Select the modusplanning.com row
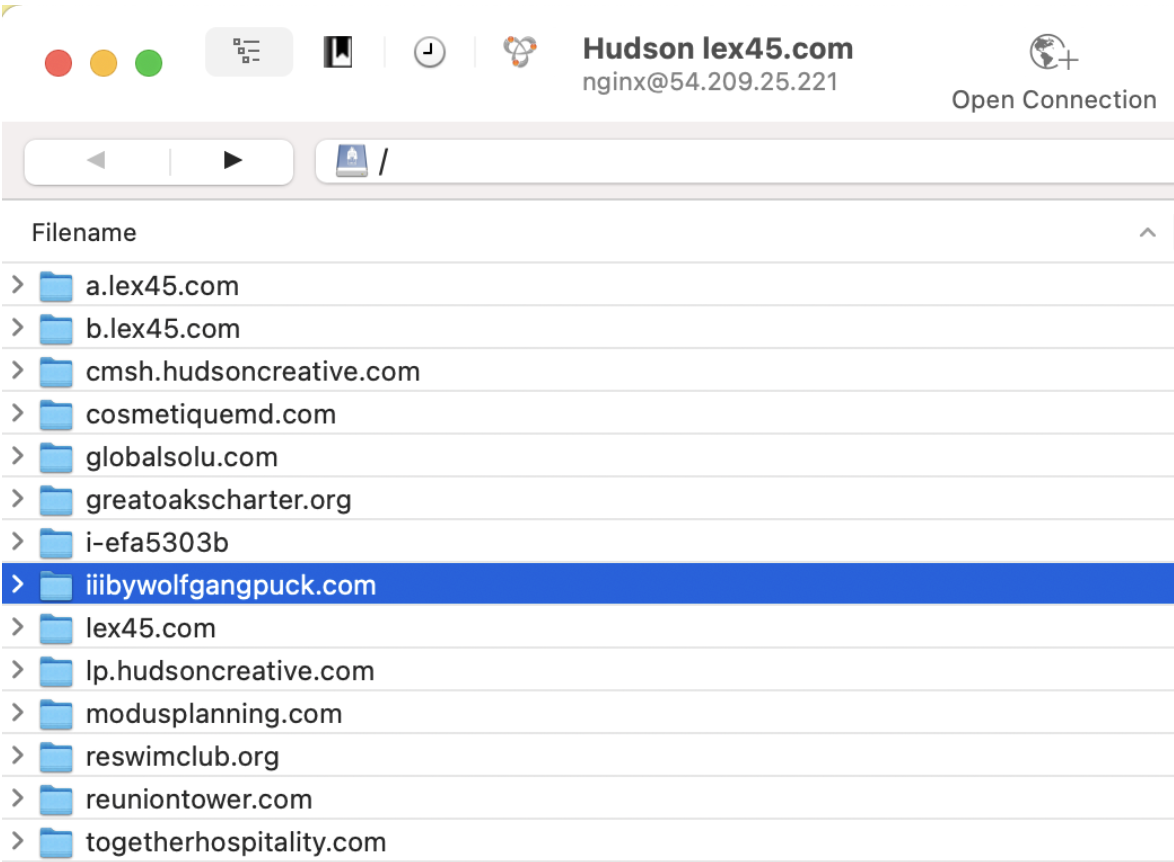The image size is (1174, 862). [x=588, y=713]
